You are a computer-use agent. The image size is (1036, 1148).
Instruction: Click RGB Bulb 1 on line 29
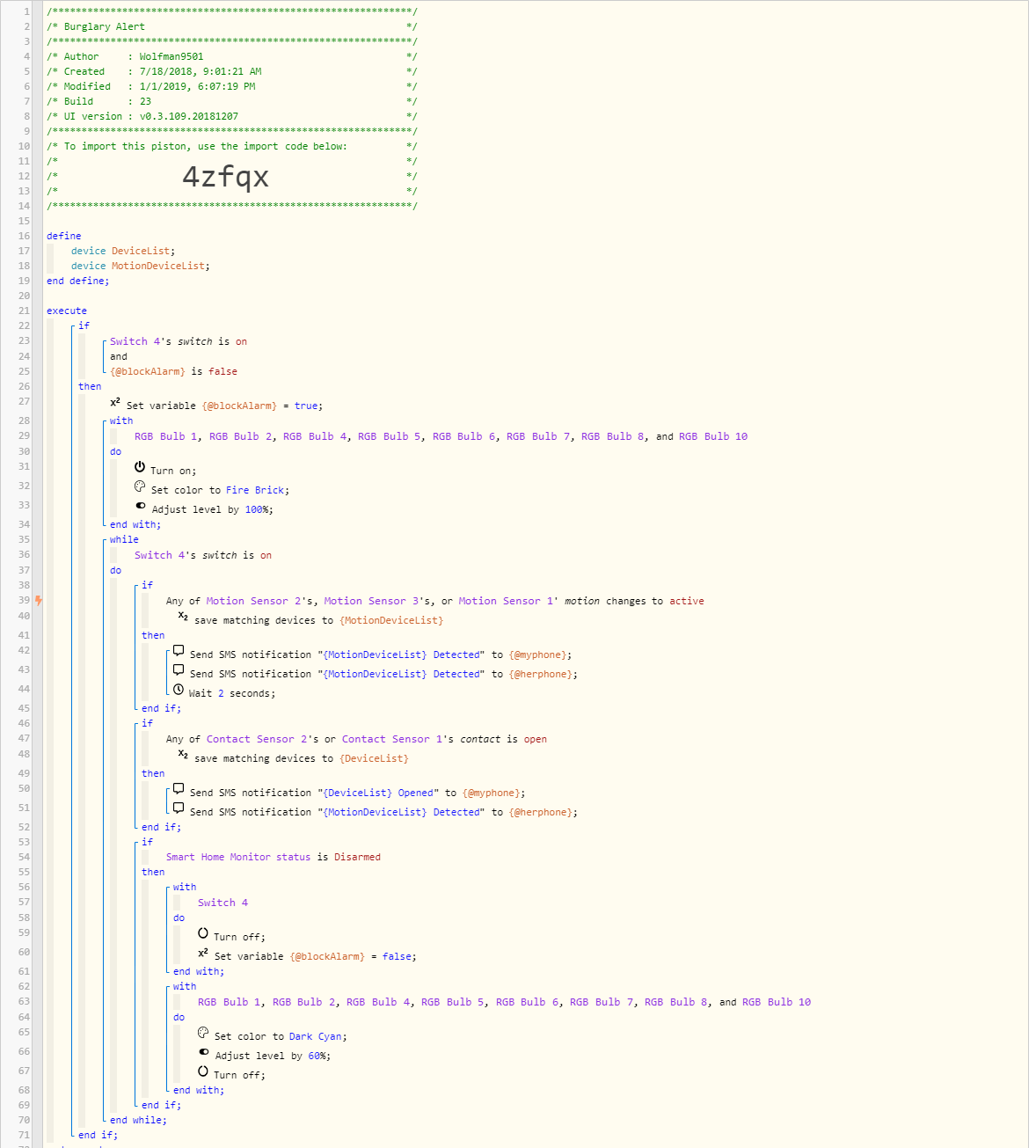click(x=166, y=436)
